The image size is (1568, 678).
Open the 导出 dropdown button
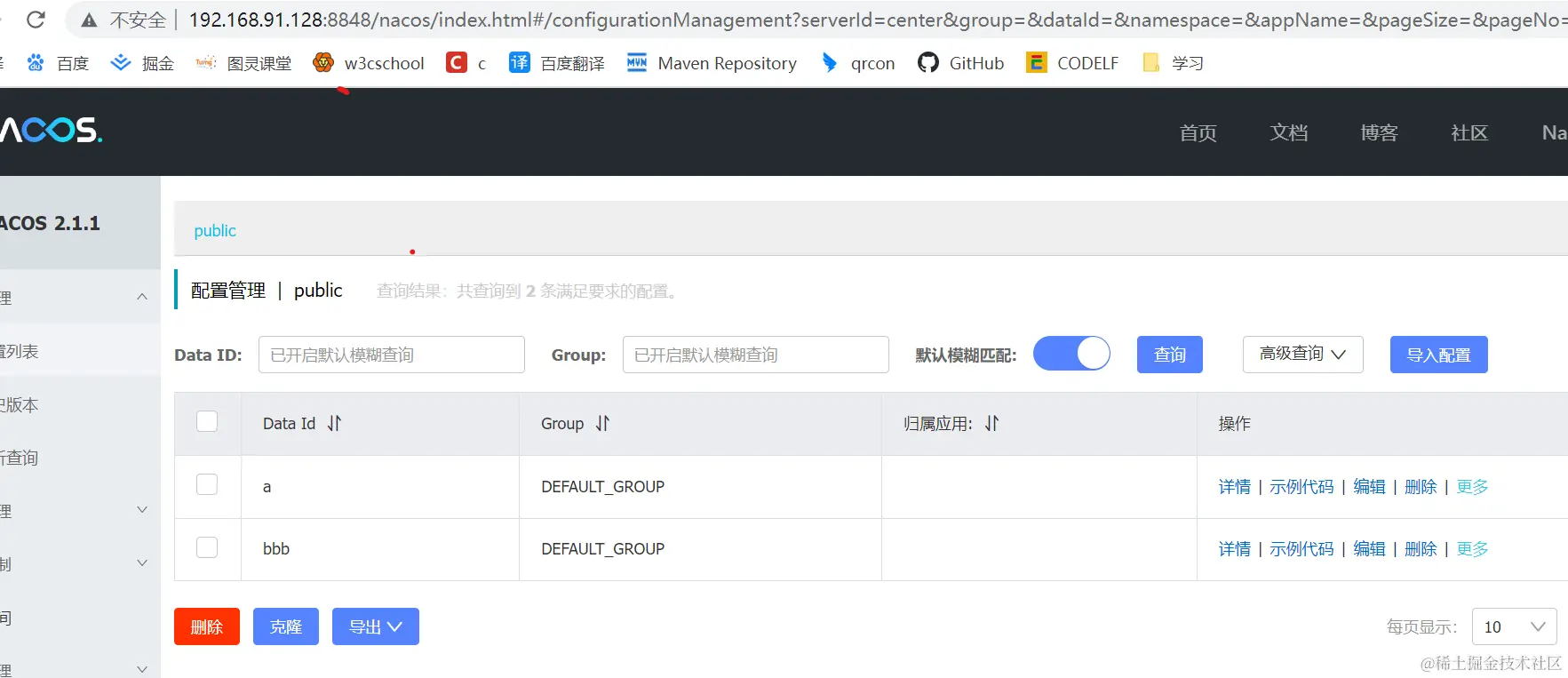[376, 626]
